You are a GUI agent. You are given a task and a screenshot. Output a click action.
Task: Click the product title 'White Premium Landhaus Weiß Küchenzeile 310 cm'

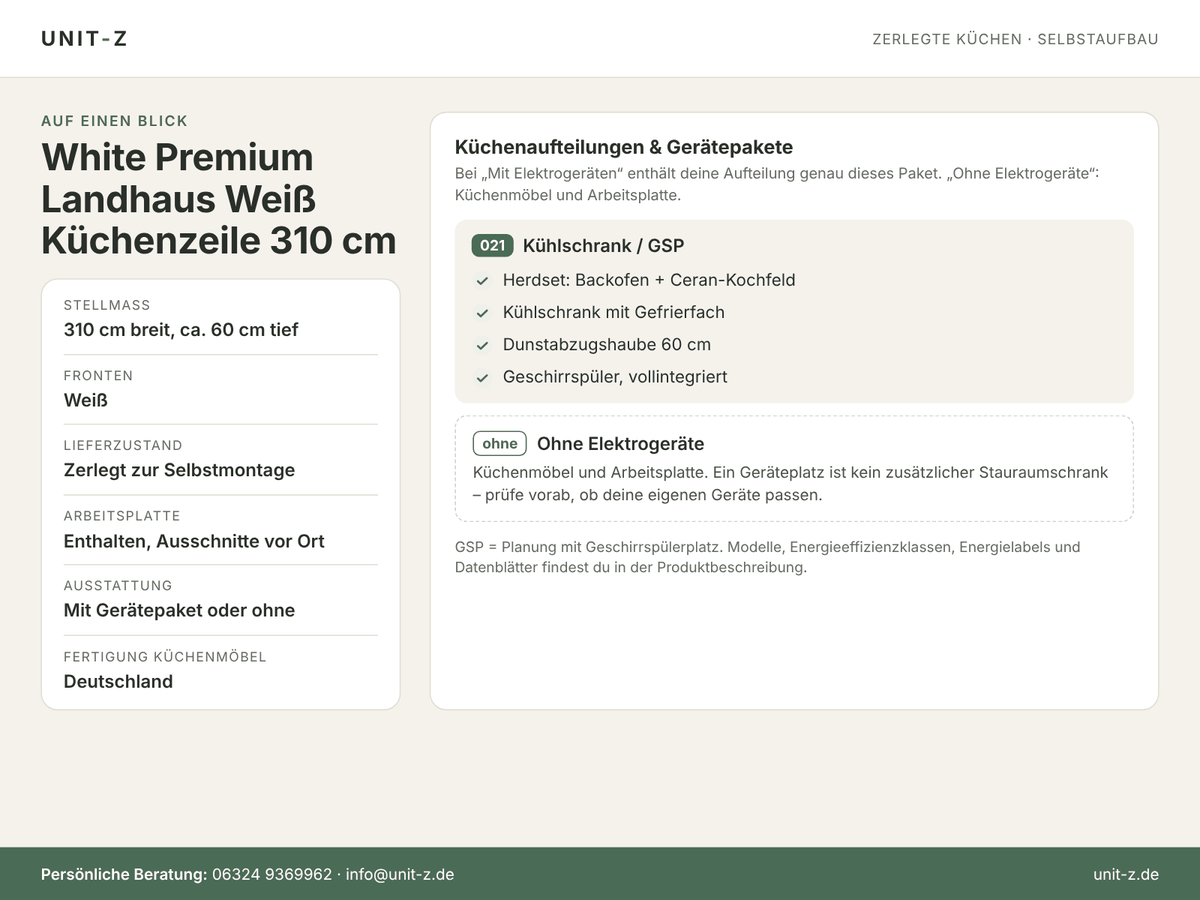[219, 199]
